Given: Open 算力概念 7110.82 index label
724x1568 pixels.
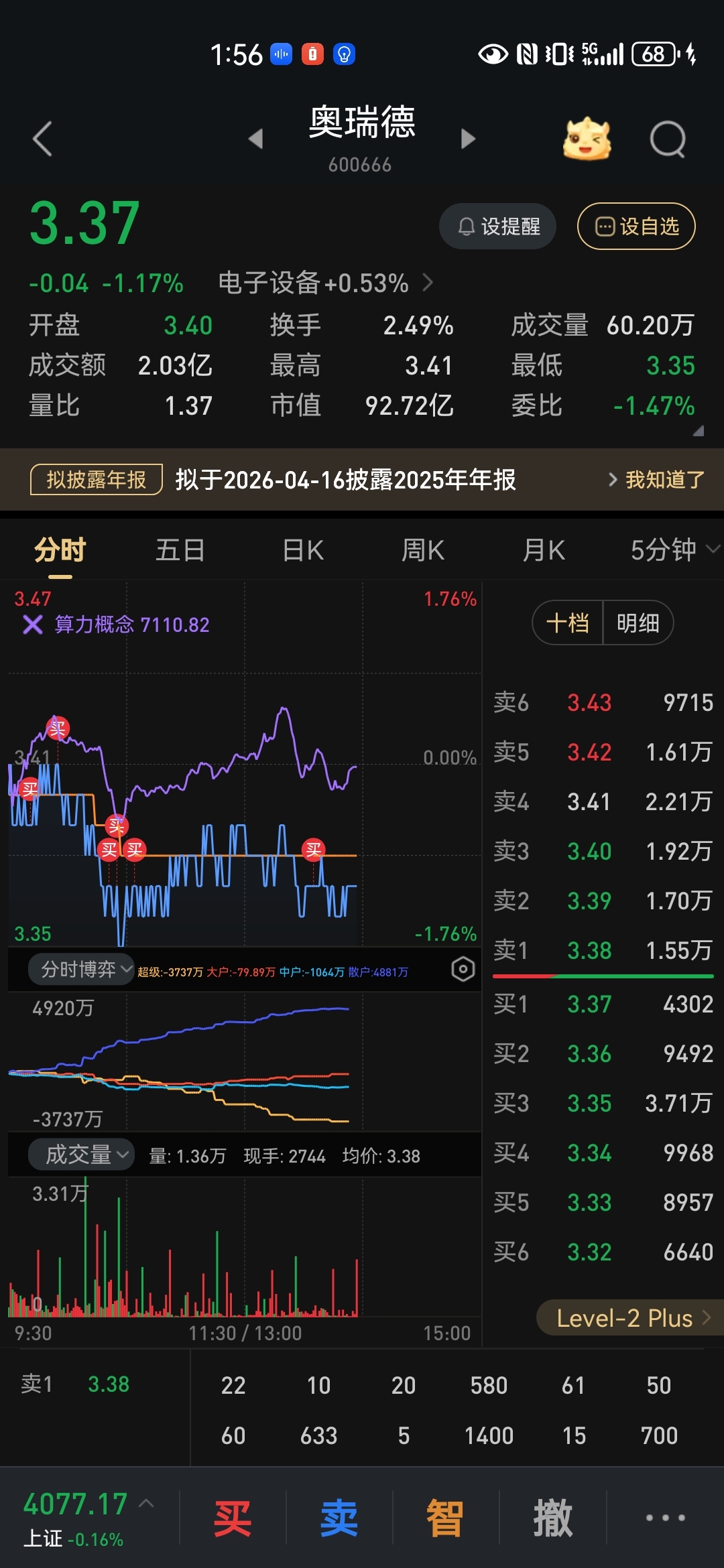Looking at the screenshot, I should (x=131, y=625).
